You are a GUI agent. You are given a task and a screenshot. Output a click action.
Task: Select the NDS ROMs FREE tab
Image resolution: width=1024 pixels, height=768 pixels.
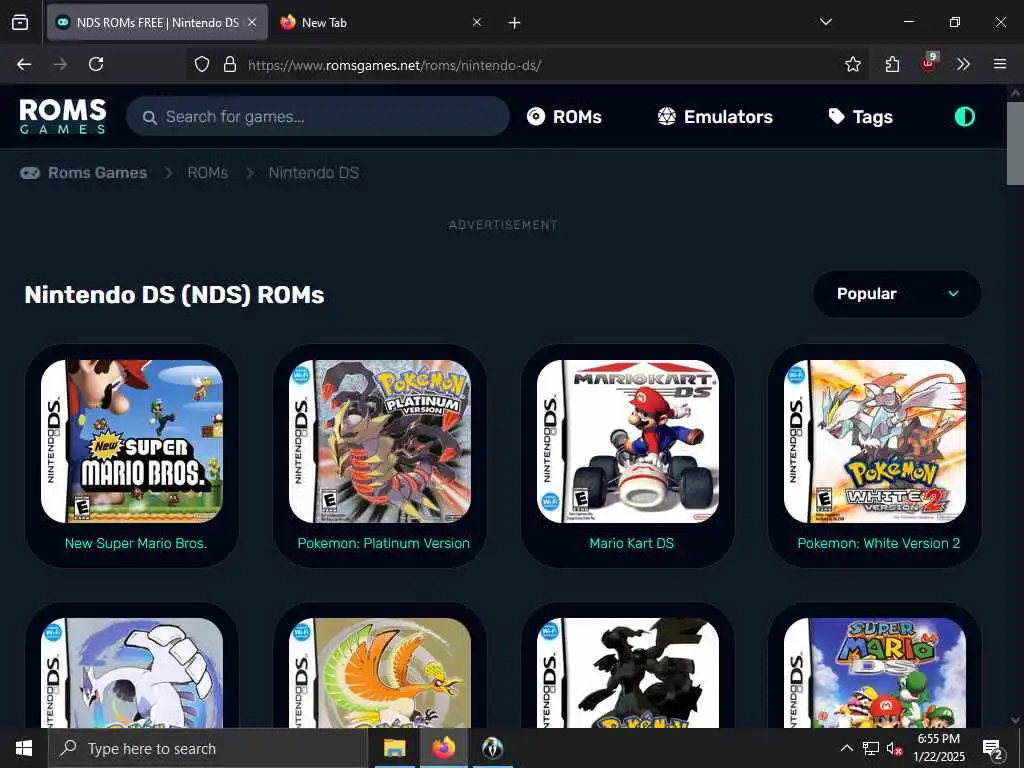(x=157, y=22)
